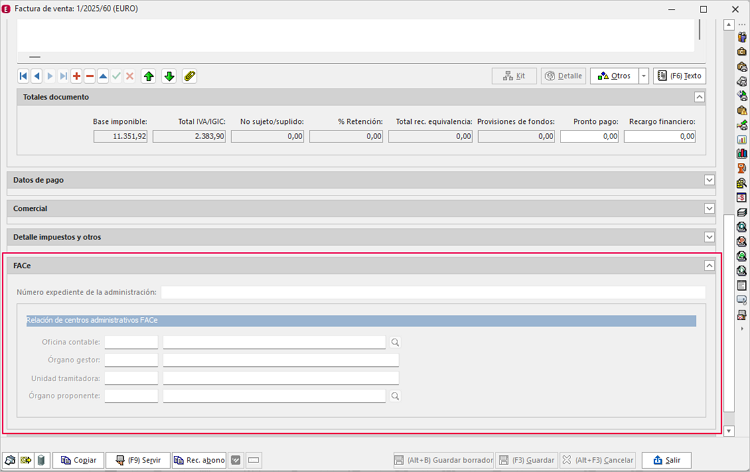Screen dimensions: 750x472
Task: Expand the Datos de pago section
Action: 709,180
